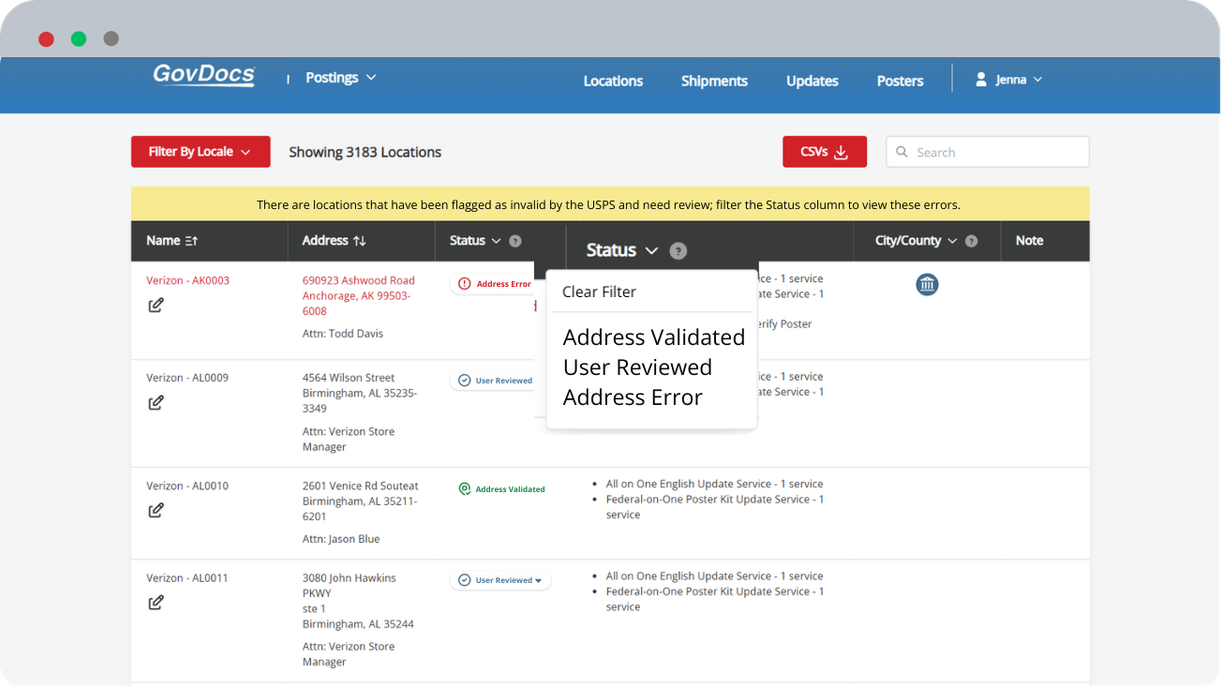The image size is (1222, 688).
Task: Go to the Locations nav item
Action: 613,81
